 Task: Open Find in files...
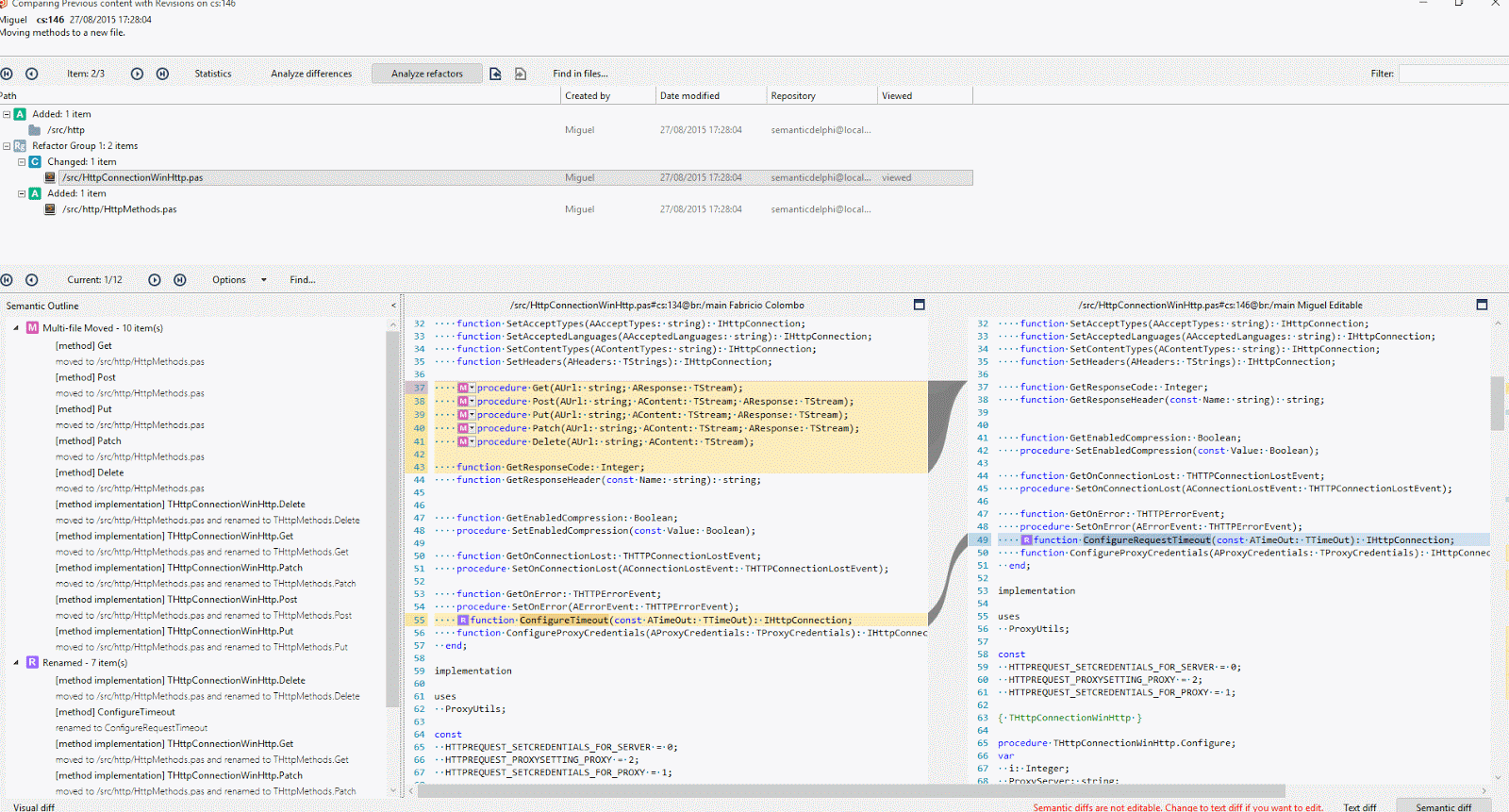[580, 74]
